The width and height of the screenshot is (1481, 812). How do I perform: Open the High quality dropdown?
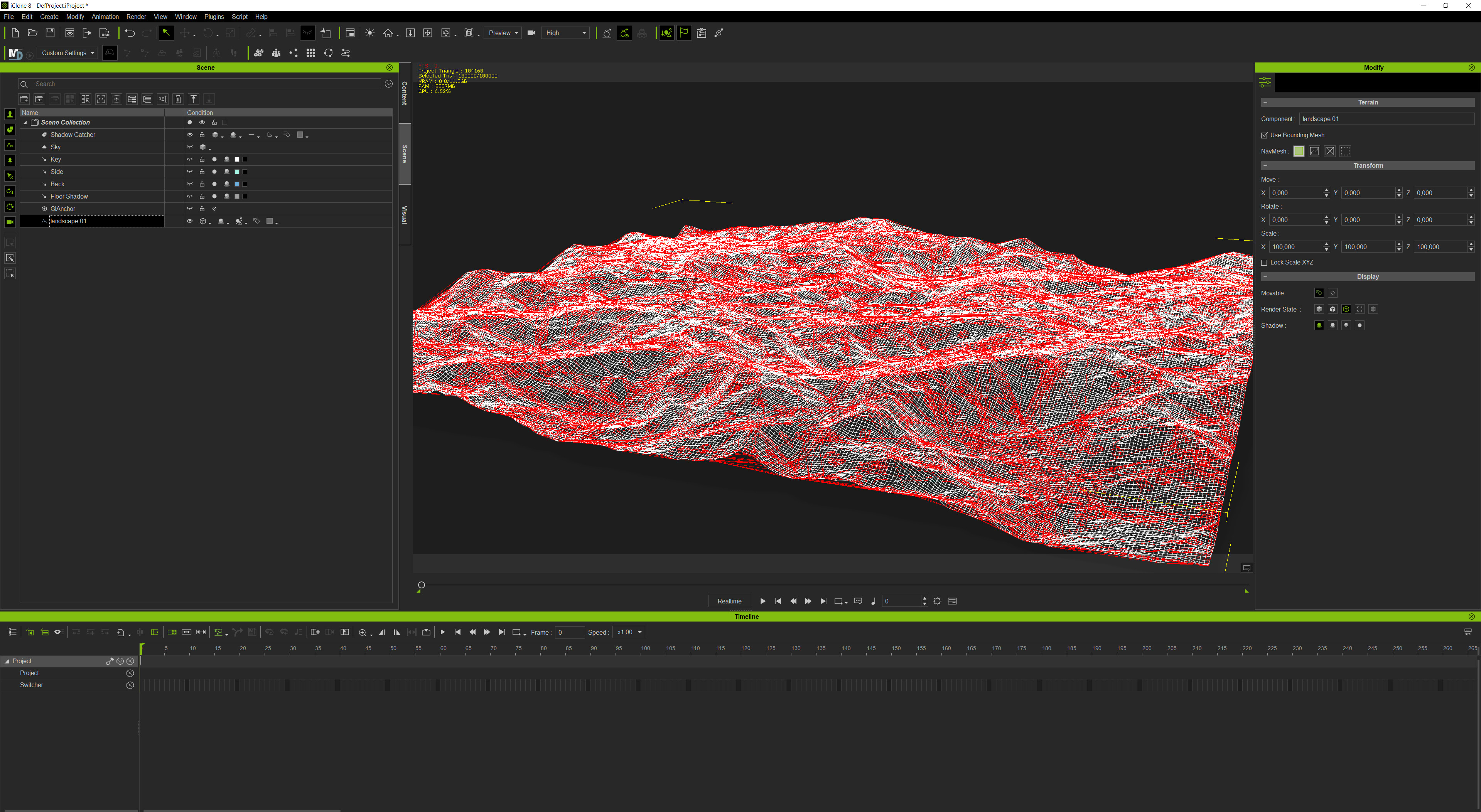pos(566,33)
